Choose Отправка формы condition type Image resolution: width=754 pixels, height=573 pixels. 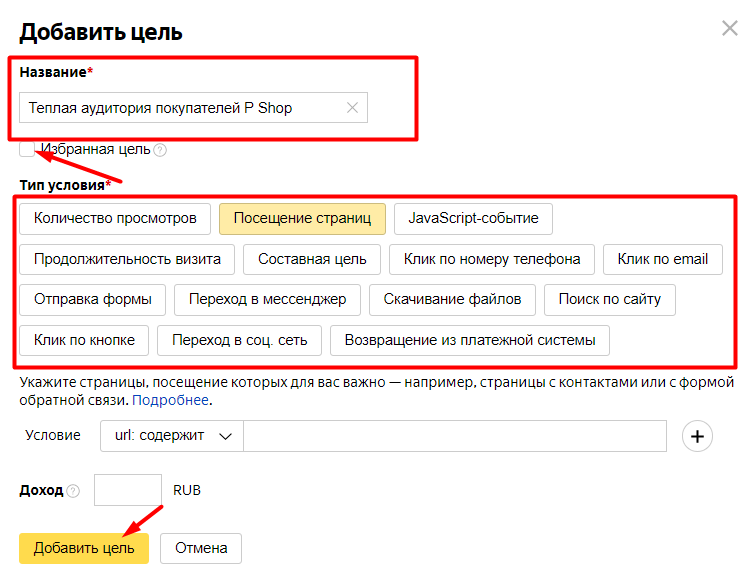pos(92,300)
